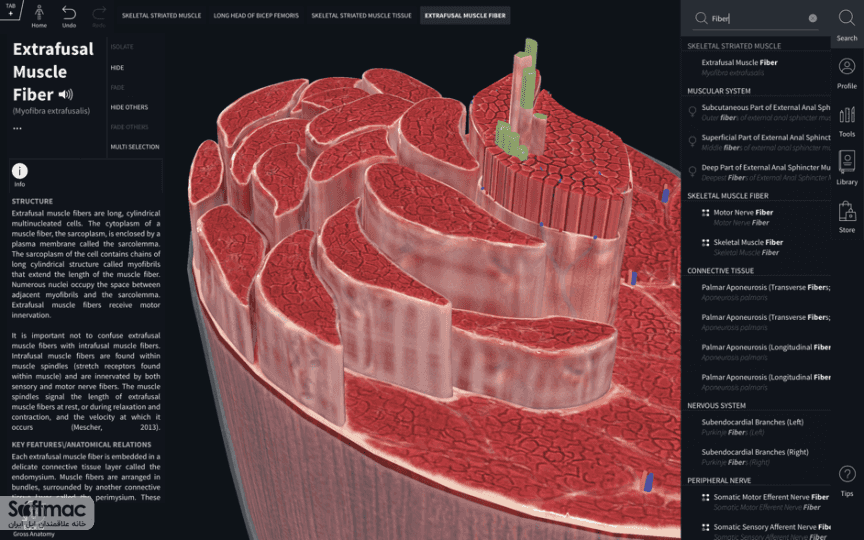Click bulb icon beside Superficial Part result
The width and height of the screenshot is (864, 540).
pos(693,141)
